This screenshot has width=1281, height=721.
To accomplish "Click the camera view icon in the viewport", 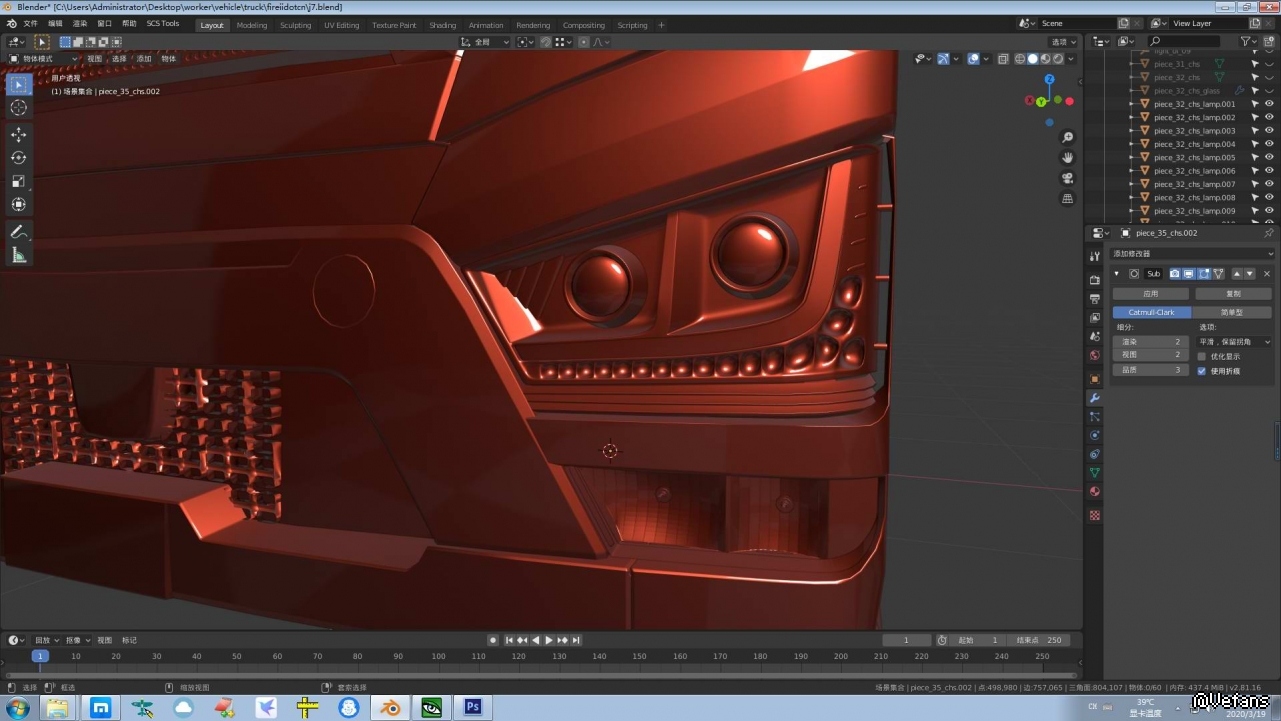I will [x=1068, y=178].
